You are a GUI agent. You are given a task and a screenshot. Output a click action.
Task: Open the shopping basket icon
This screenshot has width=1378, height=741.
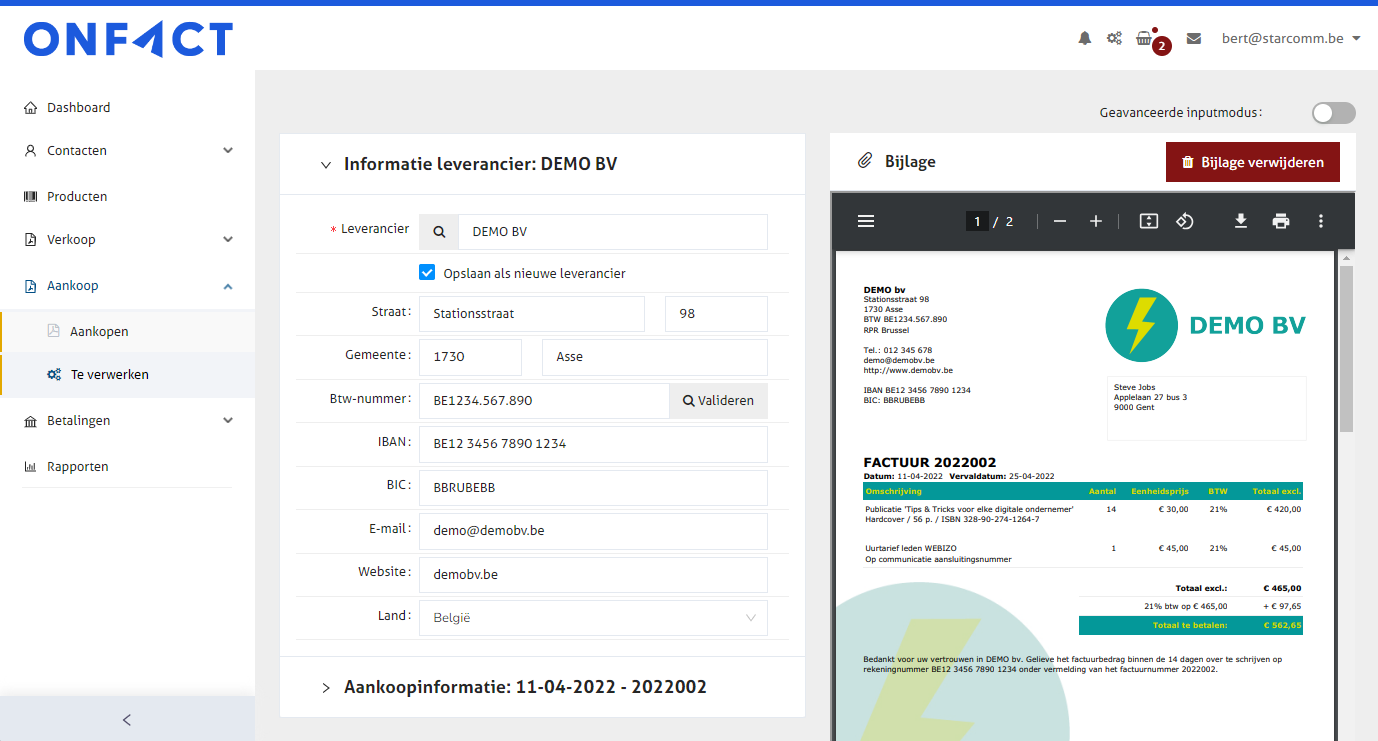coord(1144,39)
